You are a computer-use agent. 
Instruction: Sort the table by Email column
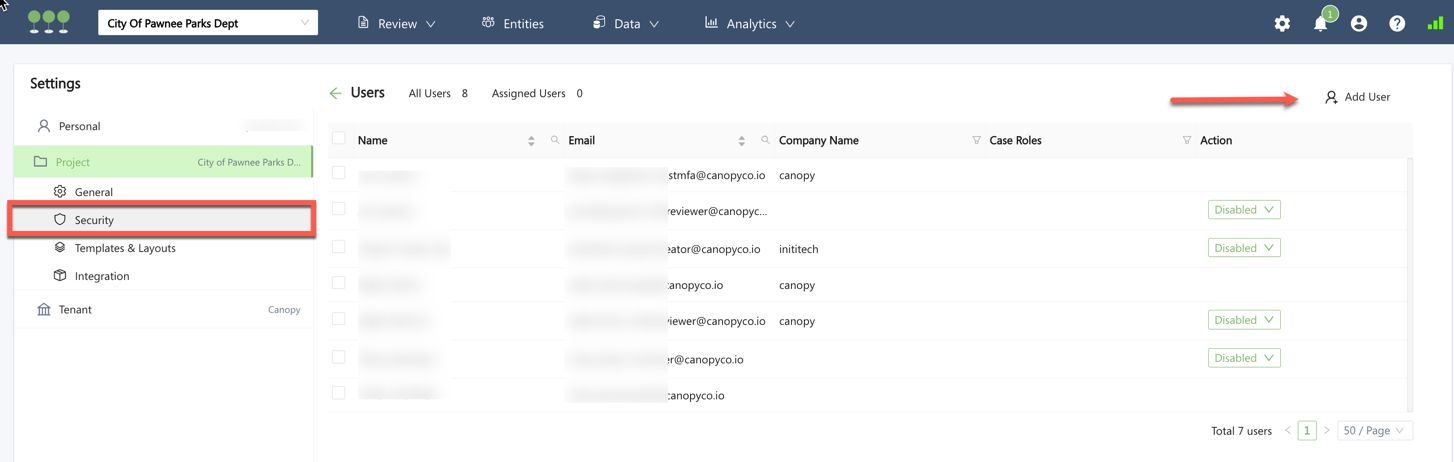[741, 141]
